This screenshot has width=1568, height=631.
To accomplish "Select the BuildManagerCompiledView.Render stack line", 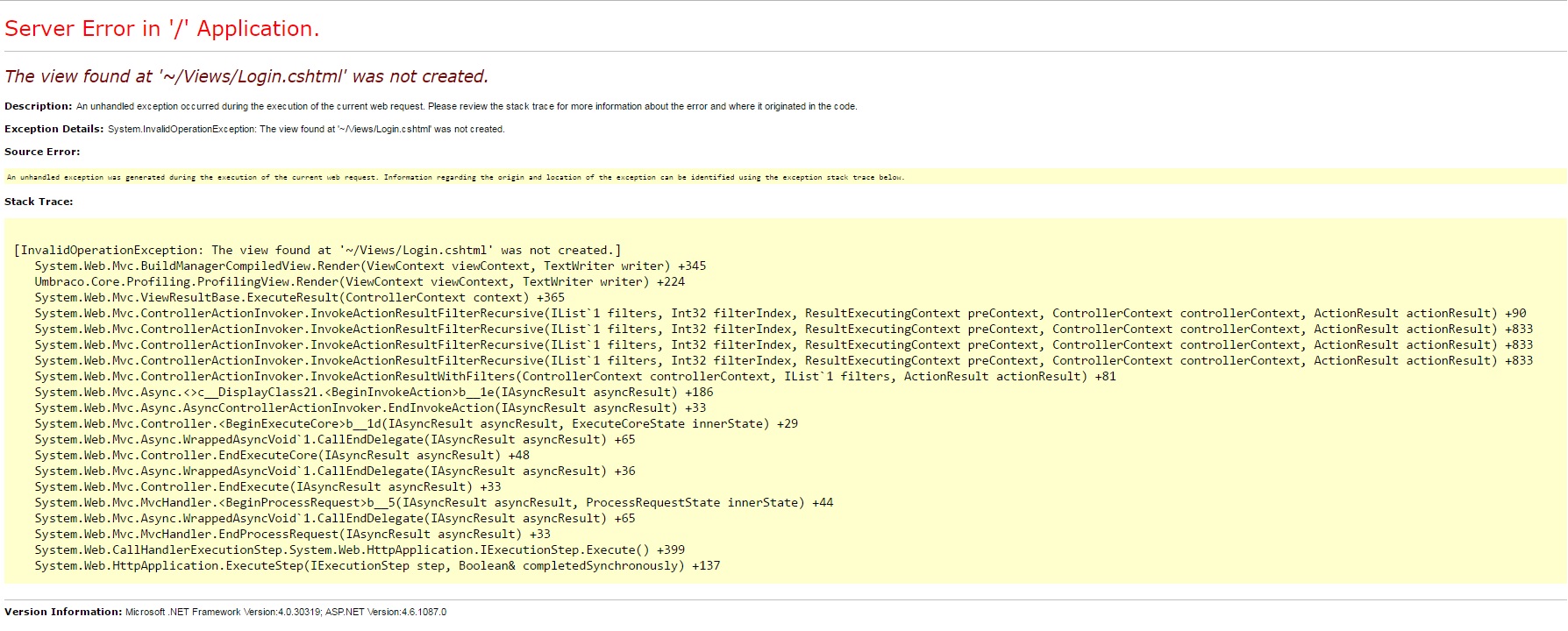I will (x=369, y=266).
